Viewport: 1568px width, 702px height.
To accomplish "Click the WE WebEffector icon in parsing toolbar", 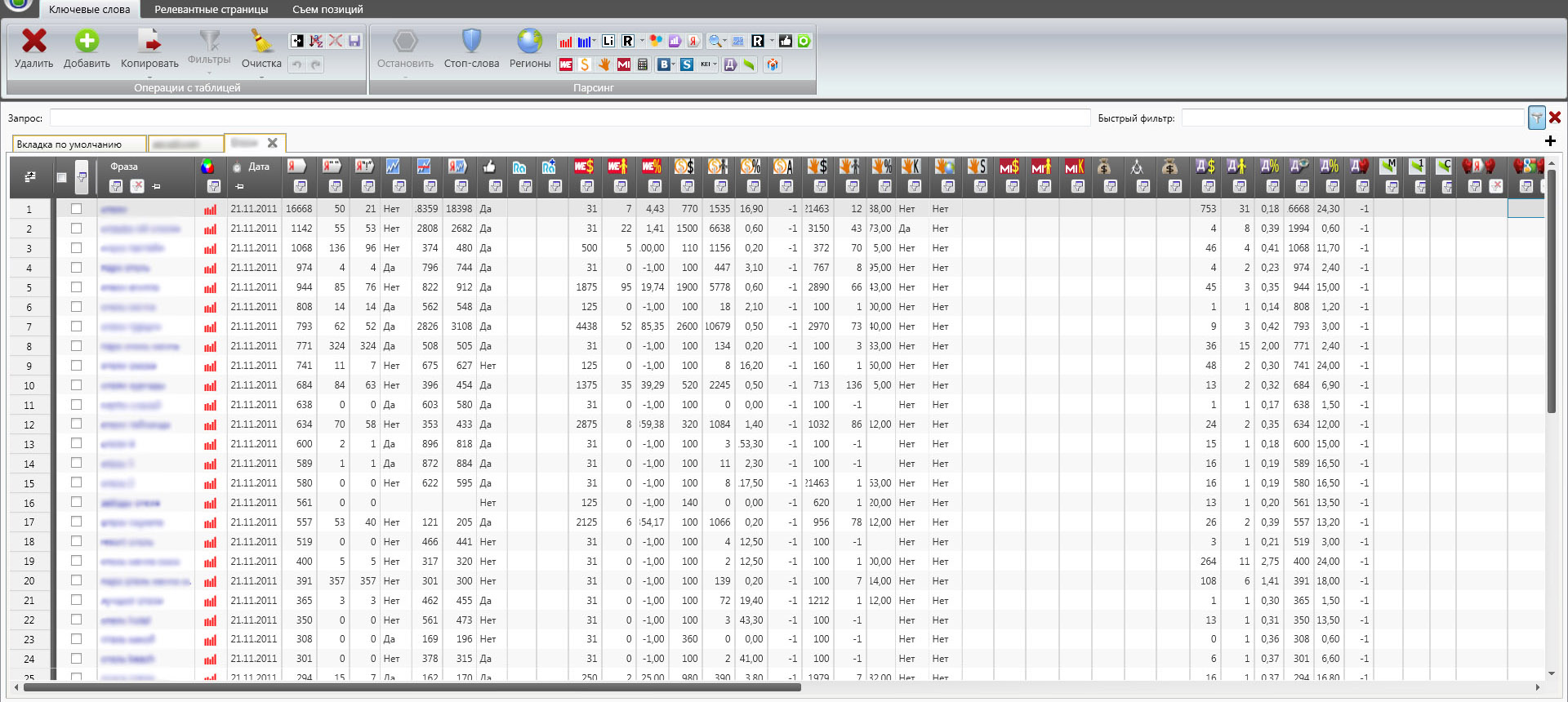I will click(x=565, y=64).
